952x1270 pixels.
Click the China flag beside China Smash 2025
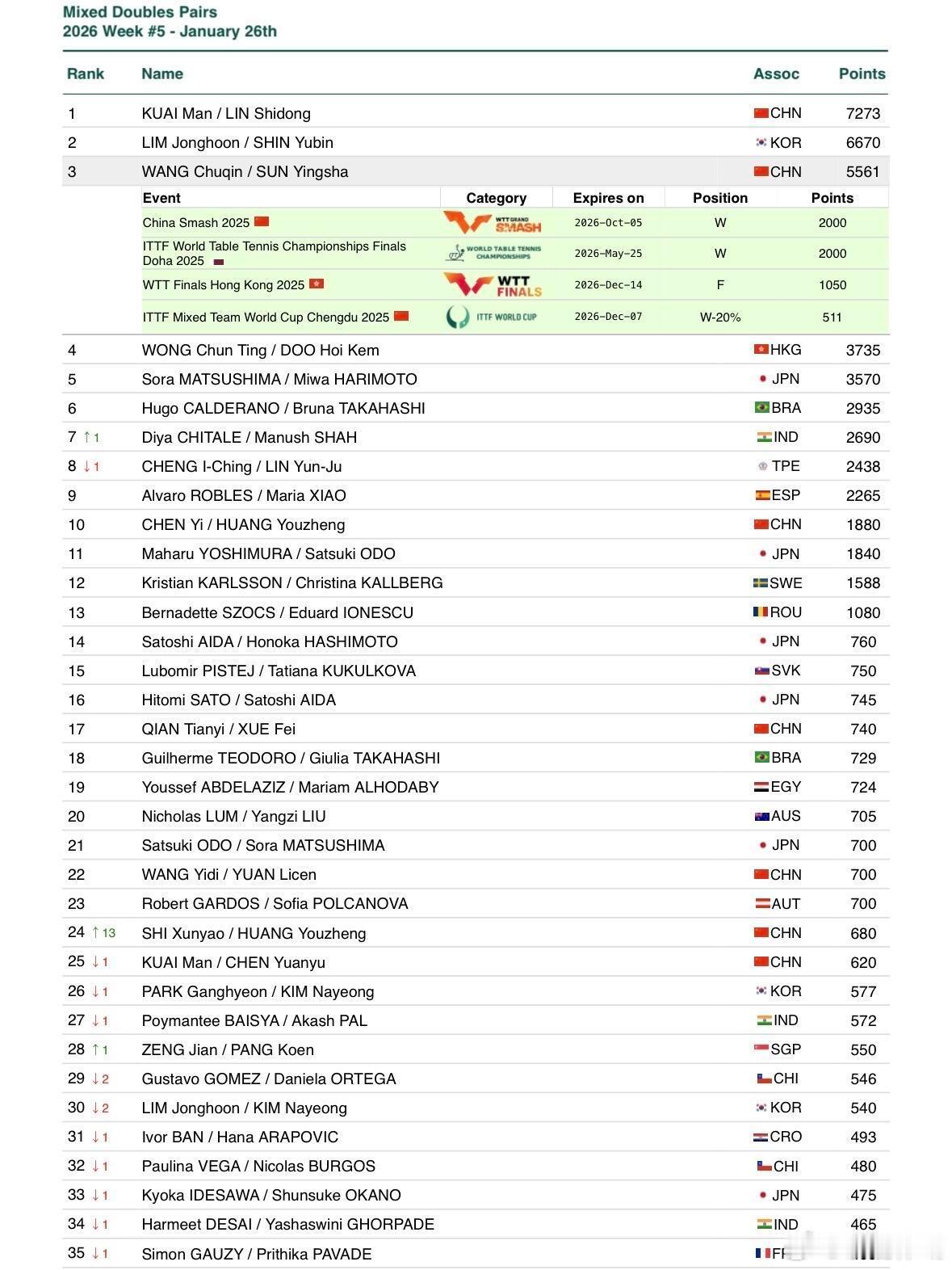click(x=262, y=221)
